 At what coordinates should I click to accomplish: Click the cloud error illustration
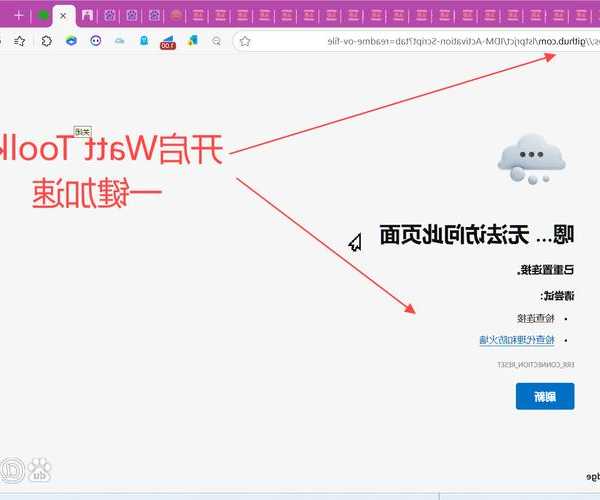pyautogui.click(x=533, y=158)
